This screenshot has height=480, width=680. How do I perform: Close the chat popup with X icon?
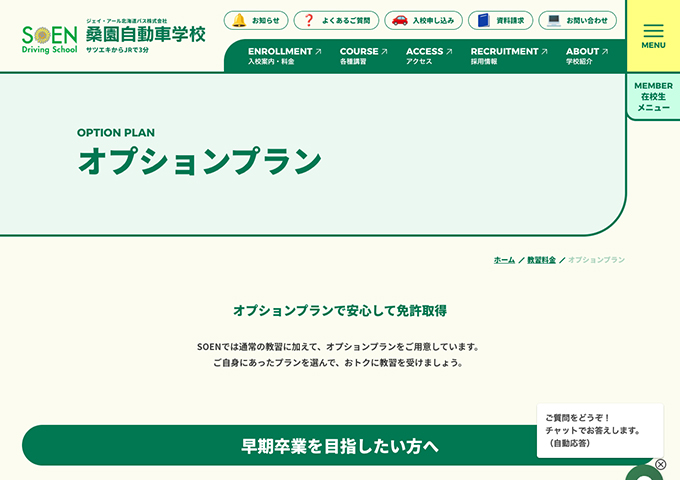[x=660, y=464]
